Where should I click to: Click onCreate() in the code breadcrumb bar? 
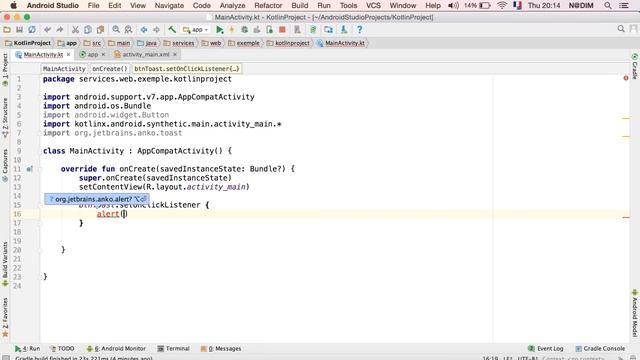(109, 69)
